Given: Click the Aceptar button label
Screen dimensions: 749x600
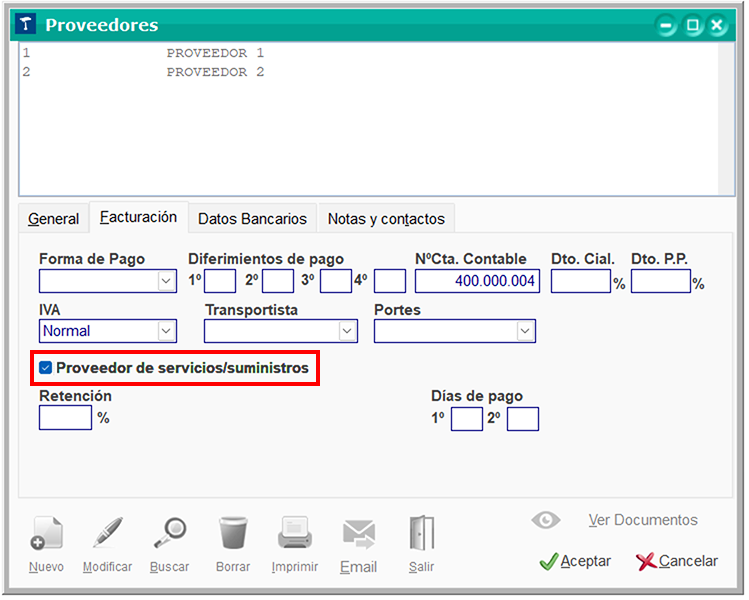Looking at the screenshot, I should [586, 561].
